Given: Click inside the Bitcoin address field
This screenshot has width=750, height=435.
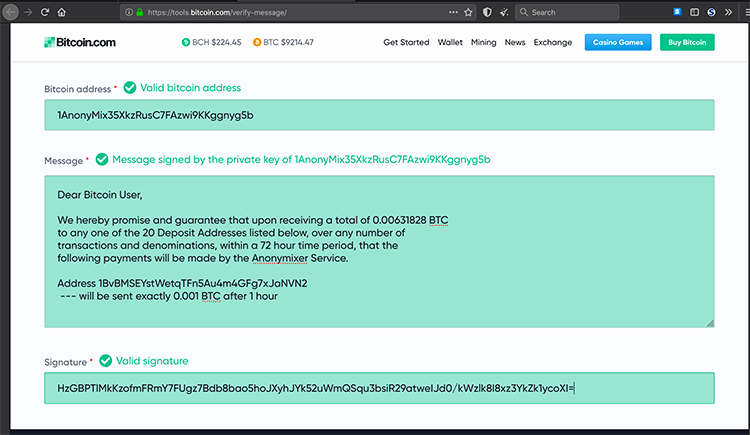Looking at the screenshot, I should point(379,115).
